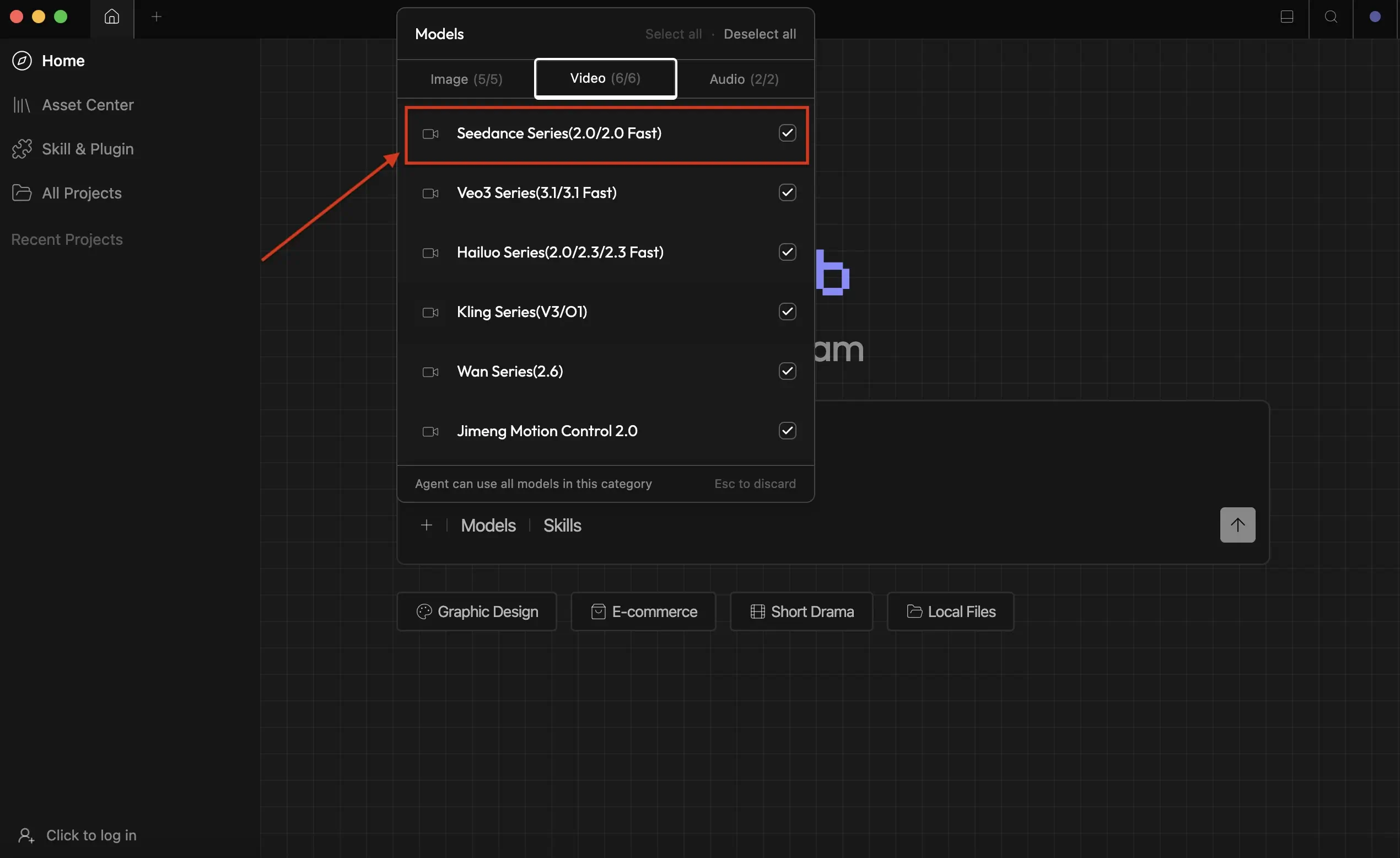Click the 'Click to log in' link
This screenshot has height=858, width=1400.
(91, 835)
